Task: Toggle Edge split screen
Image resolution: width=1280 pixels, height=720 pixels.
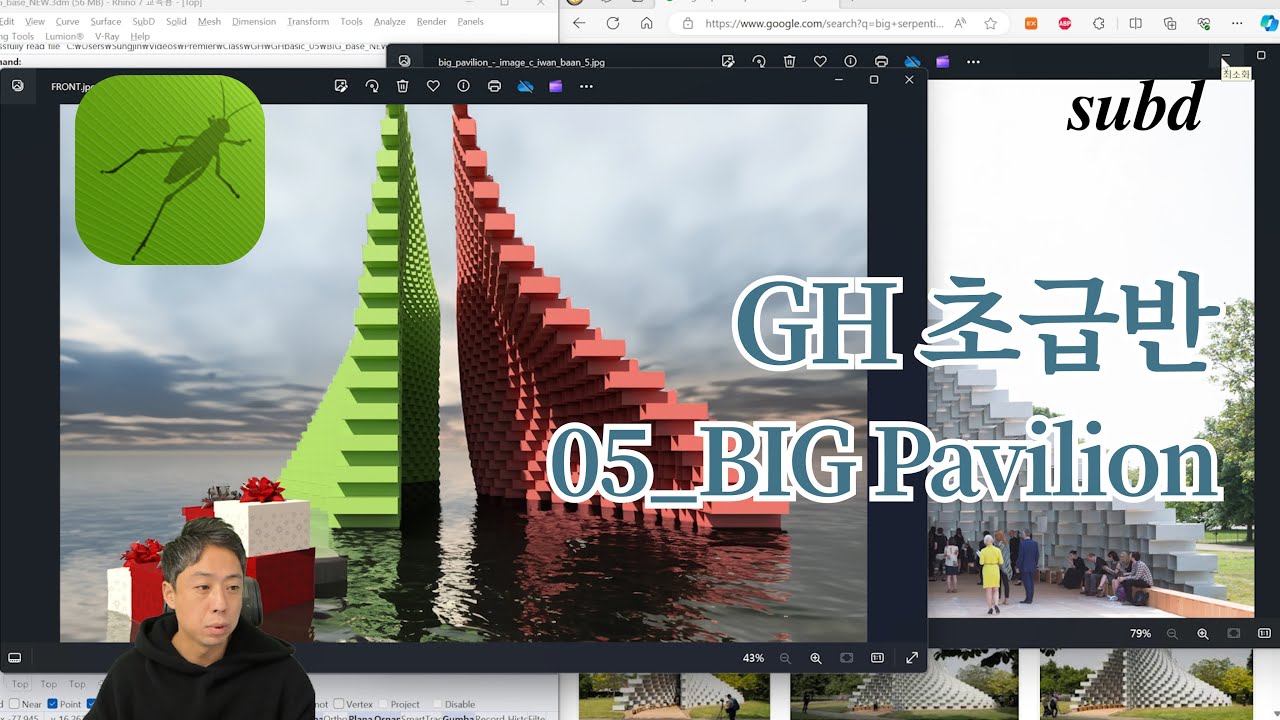Action: (x=1135, y=23)
